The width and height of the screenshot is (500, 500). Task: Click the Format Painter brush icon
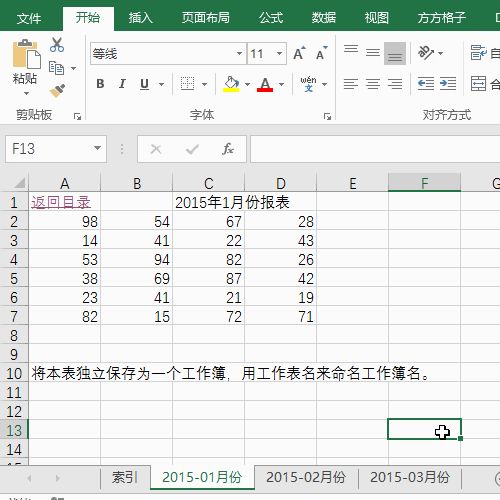(x=57, y=91)
